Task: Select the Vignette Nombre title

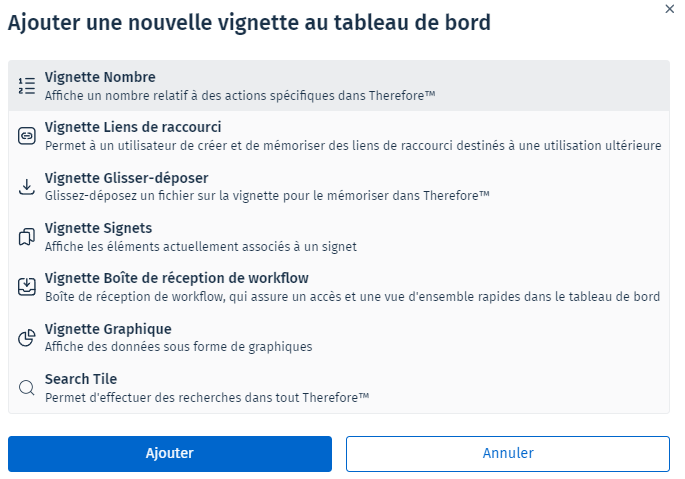Action: [100, 77]
